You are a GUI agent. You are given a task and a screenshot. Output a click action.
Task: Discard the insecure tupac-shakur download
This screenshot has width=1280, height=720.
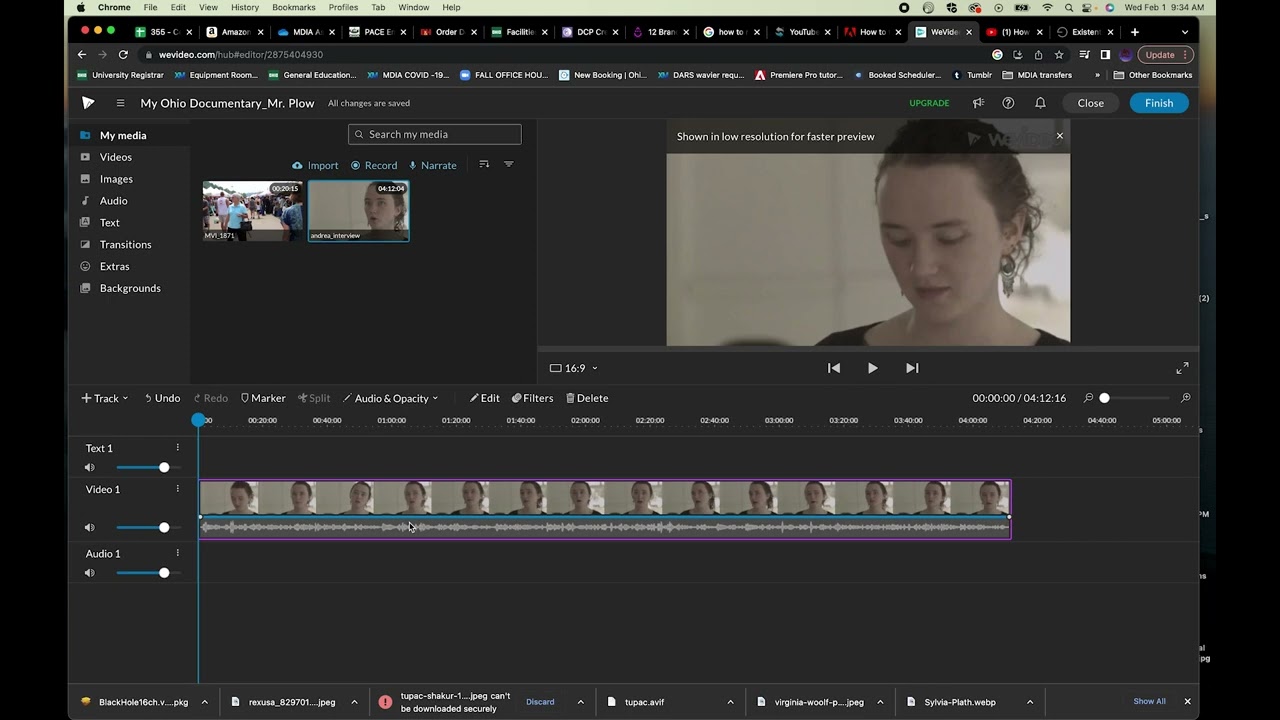tap(540, 702)
